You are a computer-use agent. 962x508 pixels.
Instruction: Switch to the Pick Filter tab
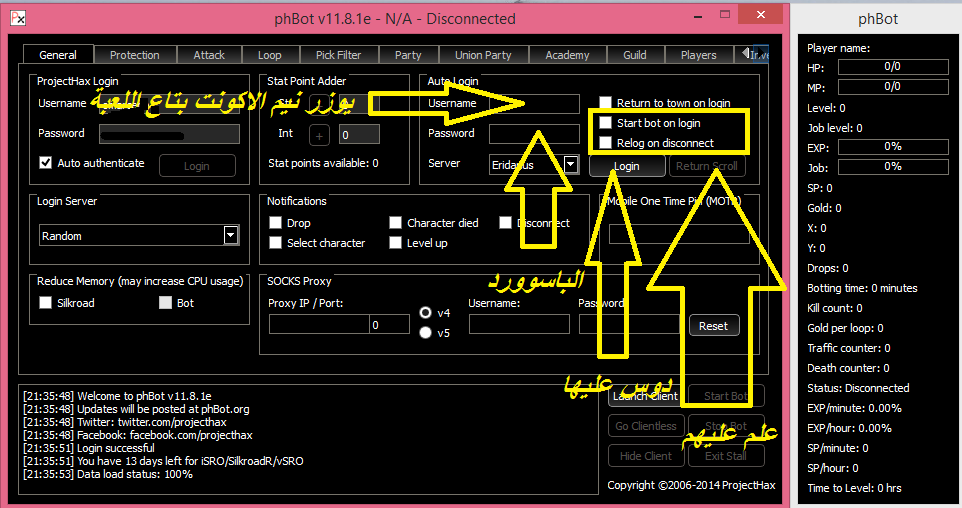click(x=338, y=55)
